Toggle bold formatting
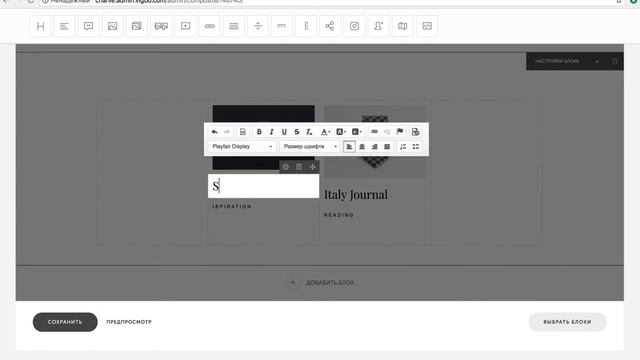The image size is (640, 360). pyautogui.click(x=259, y=132)
